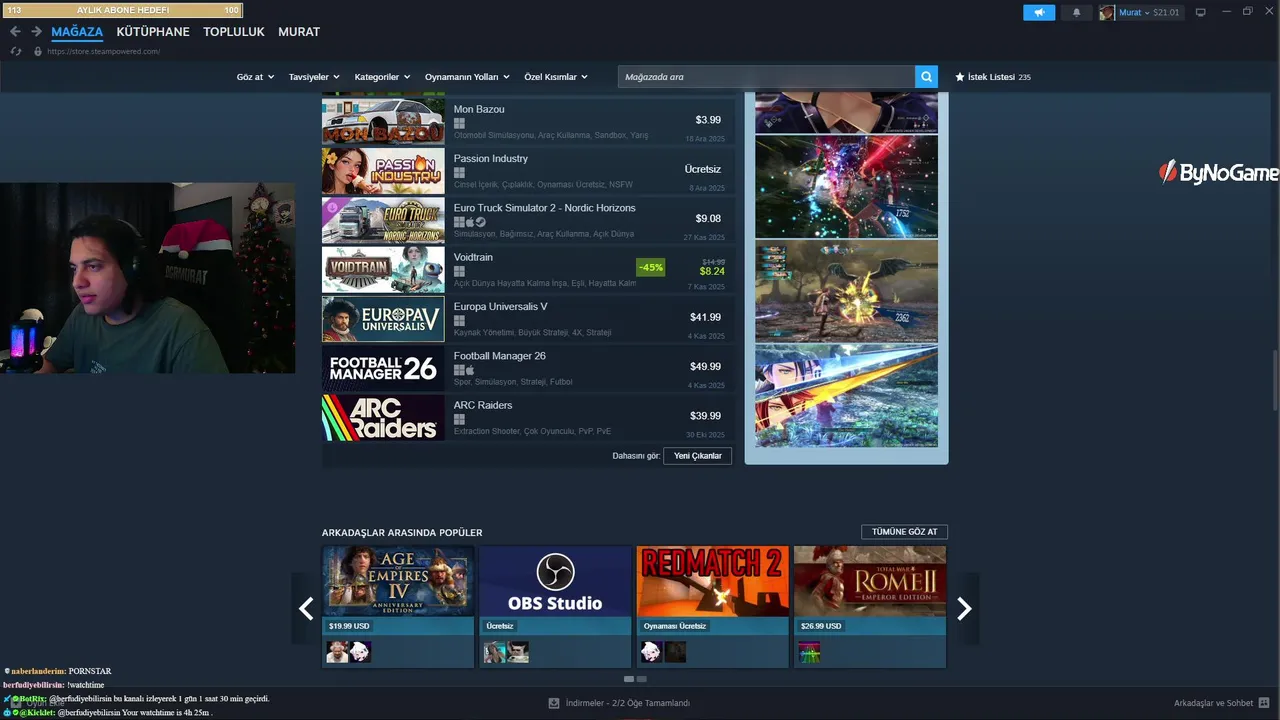The height and width of the screenshot is (720, 1280).
Task: Open the Voidtrain game thumbnail
Action: [383, 269]
